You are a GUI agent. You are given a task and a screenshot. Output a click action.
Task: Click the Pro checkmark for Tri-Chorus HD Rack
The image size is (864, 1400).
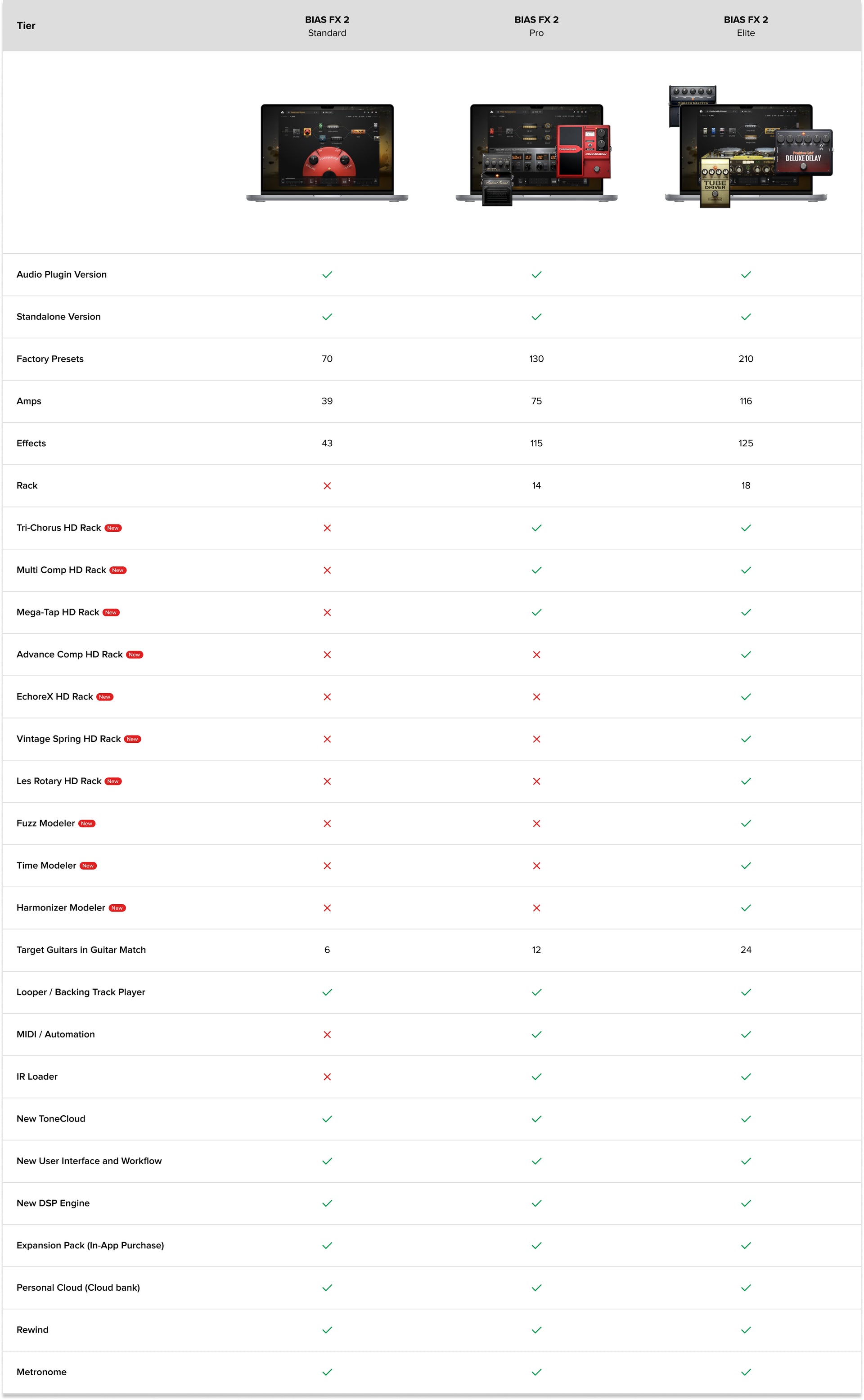[x=536, y=528]
